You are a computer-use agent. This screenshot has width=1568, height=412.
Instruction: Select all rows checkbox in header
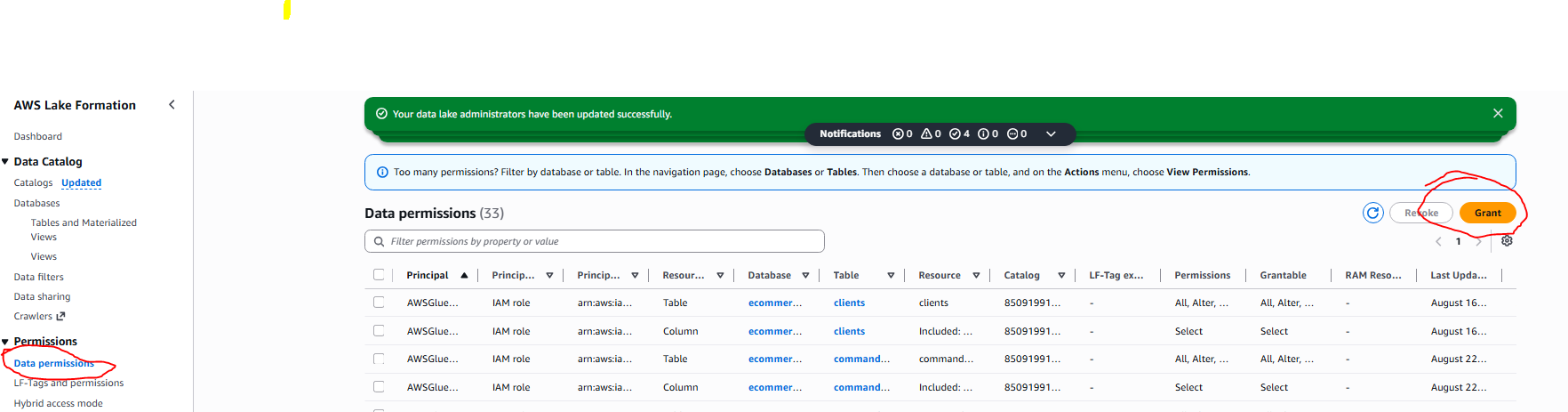(x=379, y=275)
